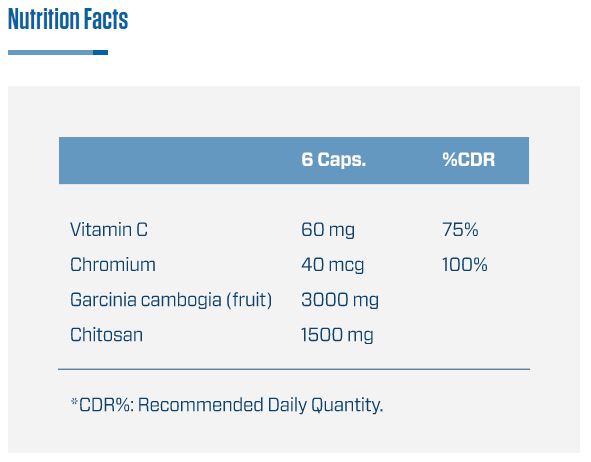This screenshot has height=462, width=591.
Task: Click the 100% CDR value
Action: click(x=464, y=265)
